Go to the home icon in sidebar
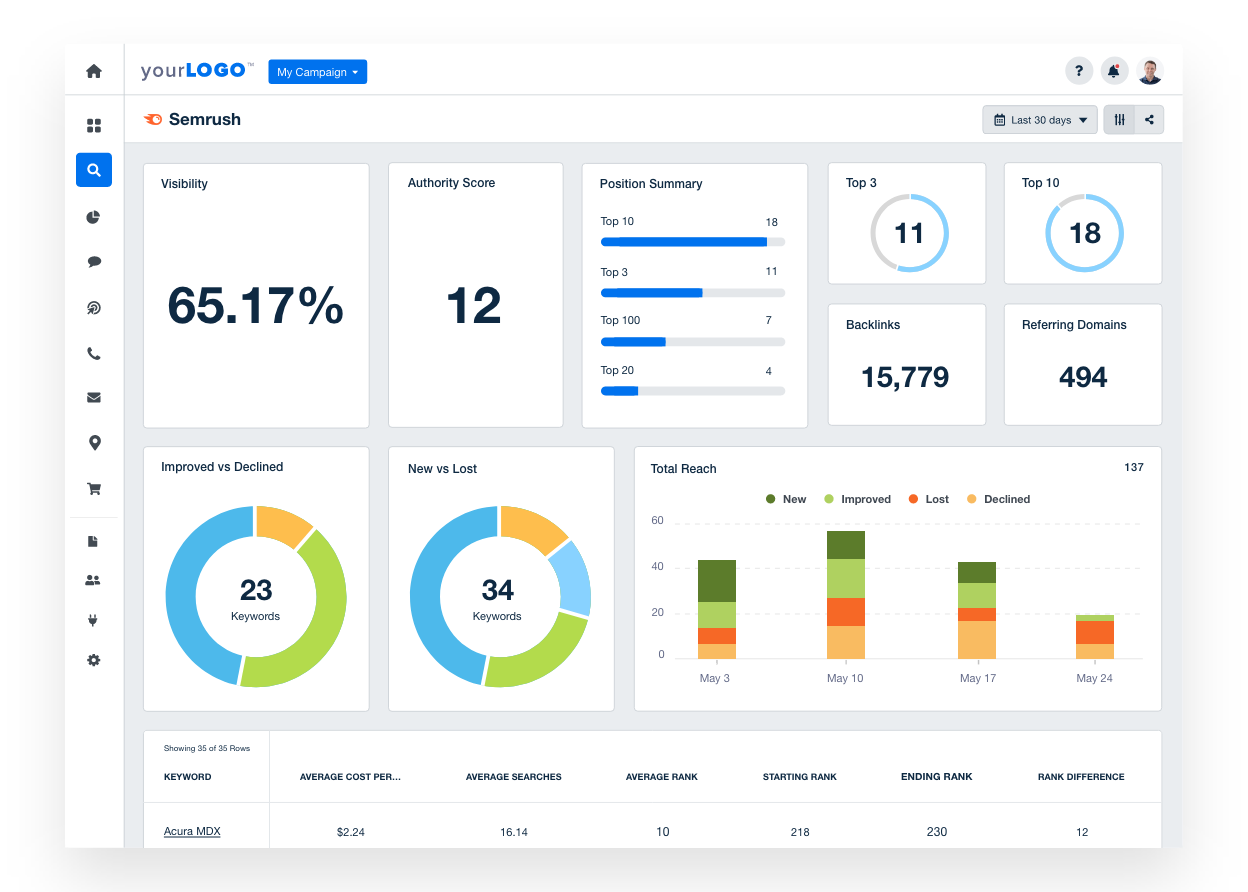The height and width of the screenshot is (892, 1248). coord(94,71)
